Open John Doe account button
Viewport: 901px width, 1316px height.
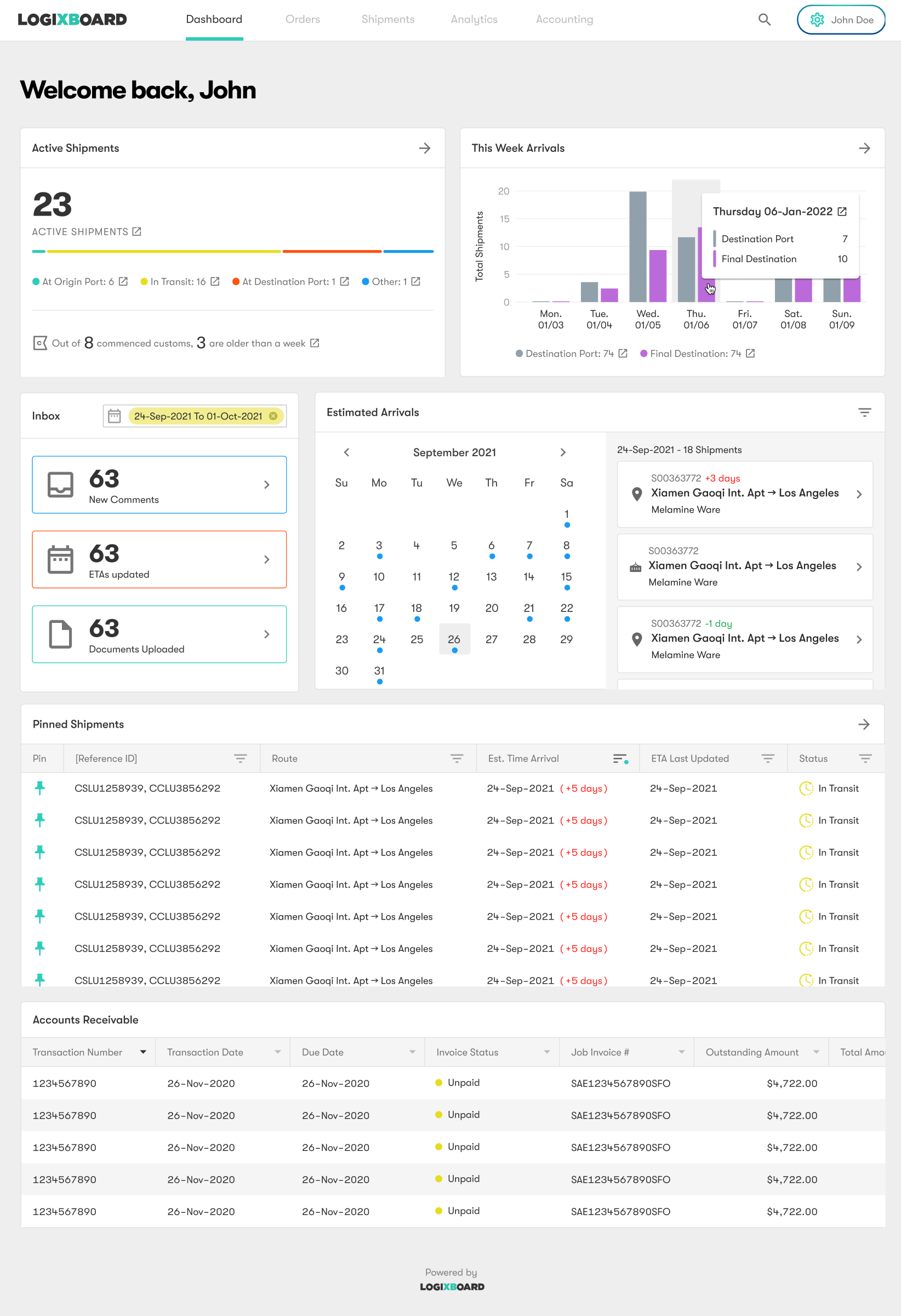(841, 20)
